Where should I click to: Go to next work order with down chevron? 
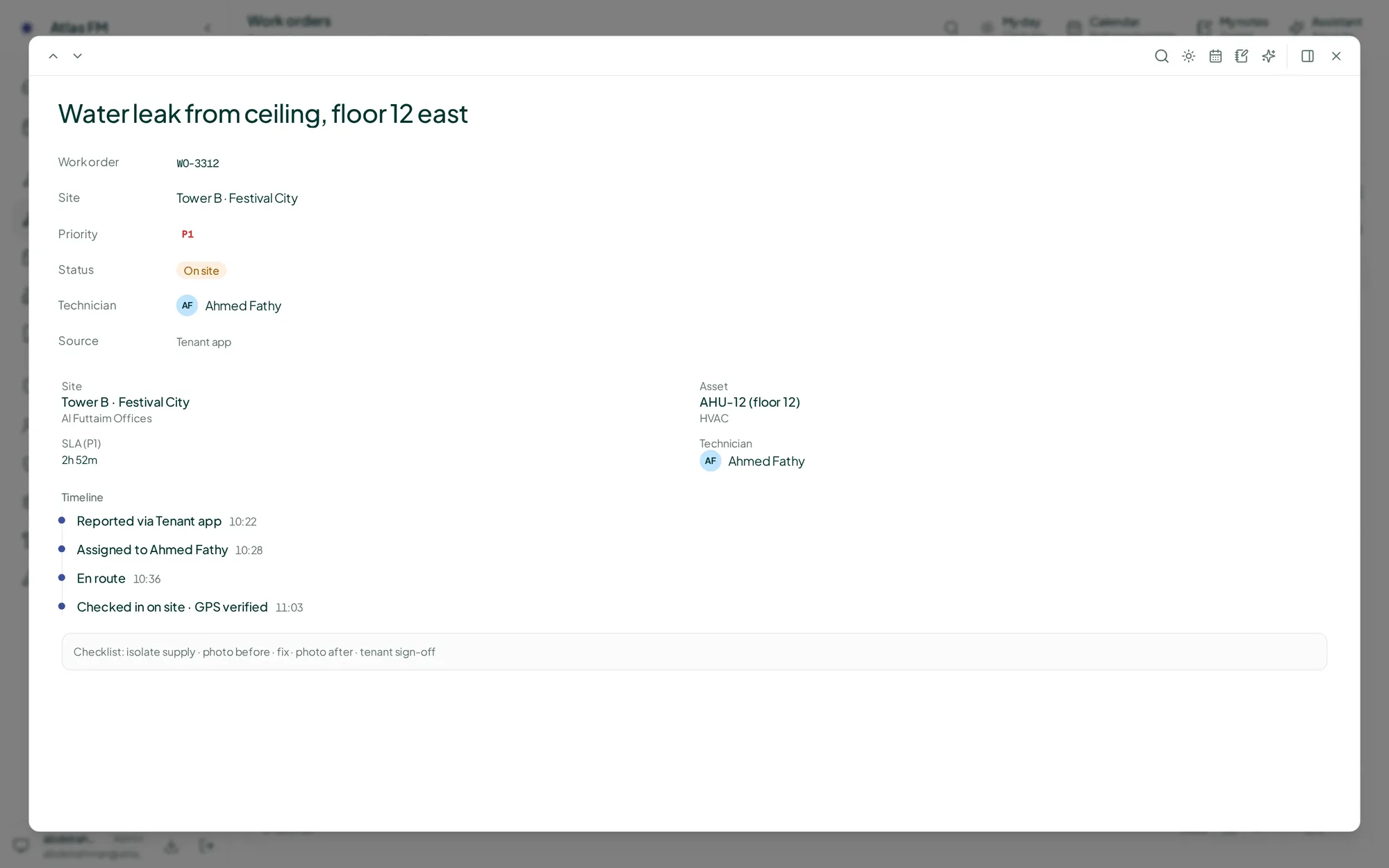click(78, 56)
